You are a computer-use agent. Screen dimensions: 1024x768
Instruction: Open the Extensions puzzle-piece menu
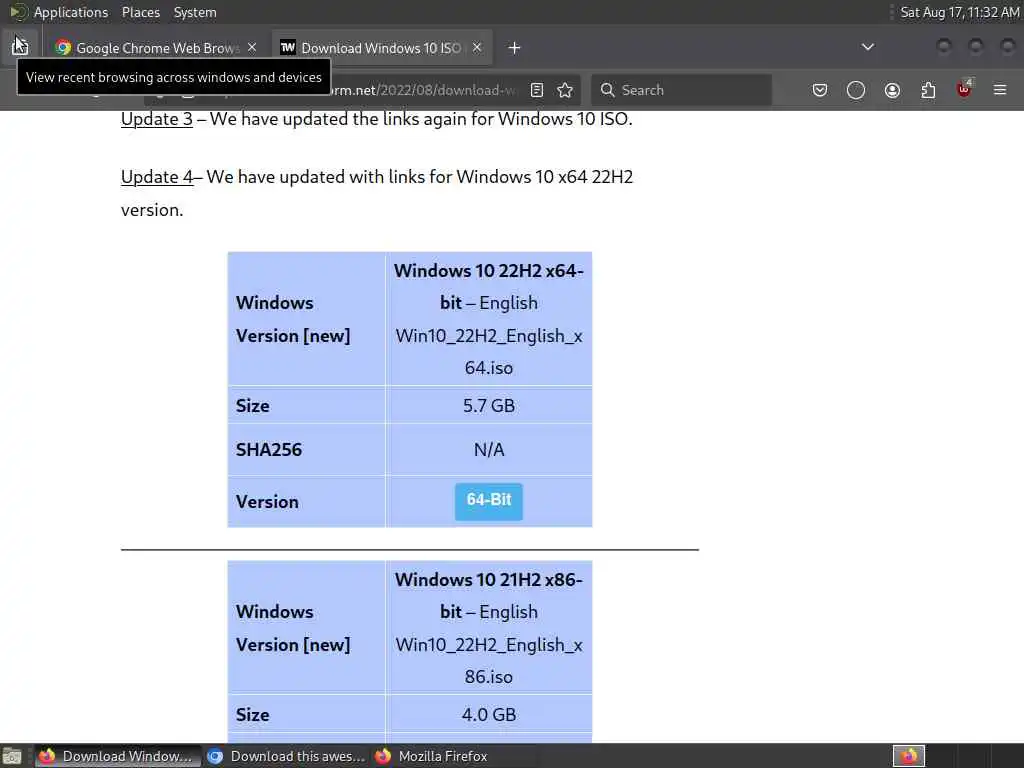point(929,90)
